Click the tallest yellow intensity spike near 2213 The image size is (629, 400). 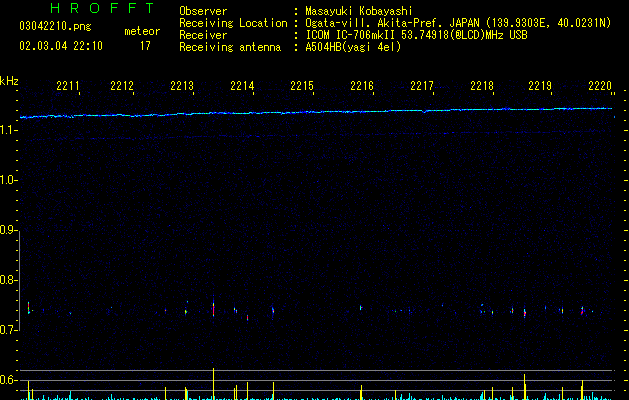(x=213, y=384)
